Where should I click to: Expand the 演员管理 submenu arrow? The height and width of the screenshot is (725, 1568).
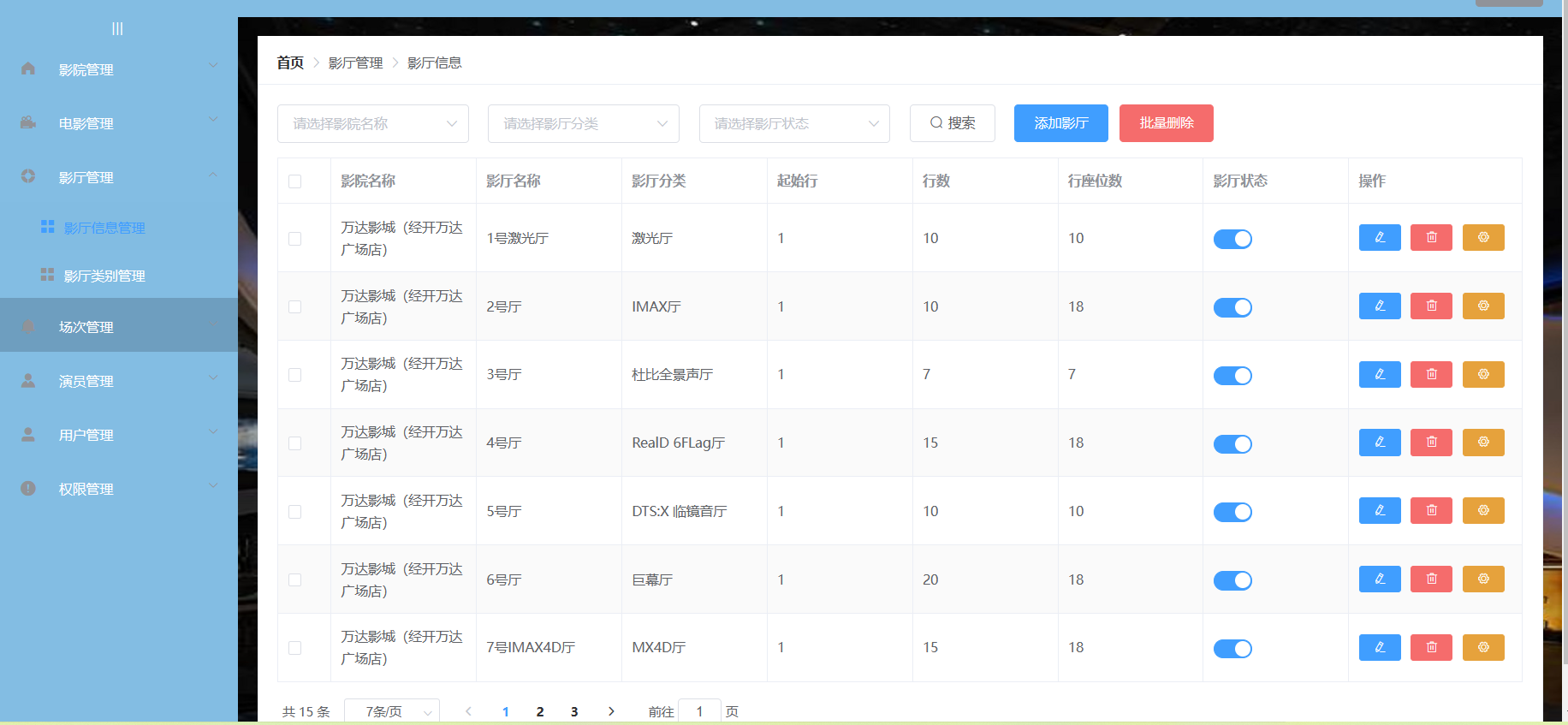coord(213,377)
